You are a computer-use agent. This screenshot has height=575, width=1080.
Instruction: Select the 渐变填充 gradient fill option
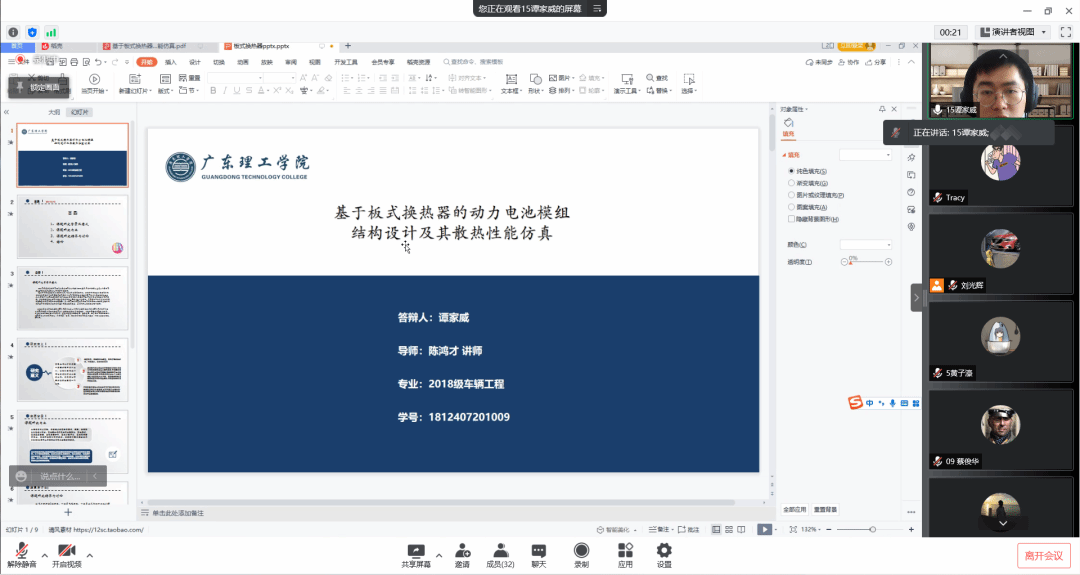791,184
